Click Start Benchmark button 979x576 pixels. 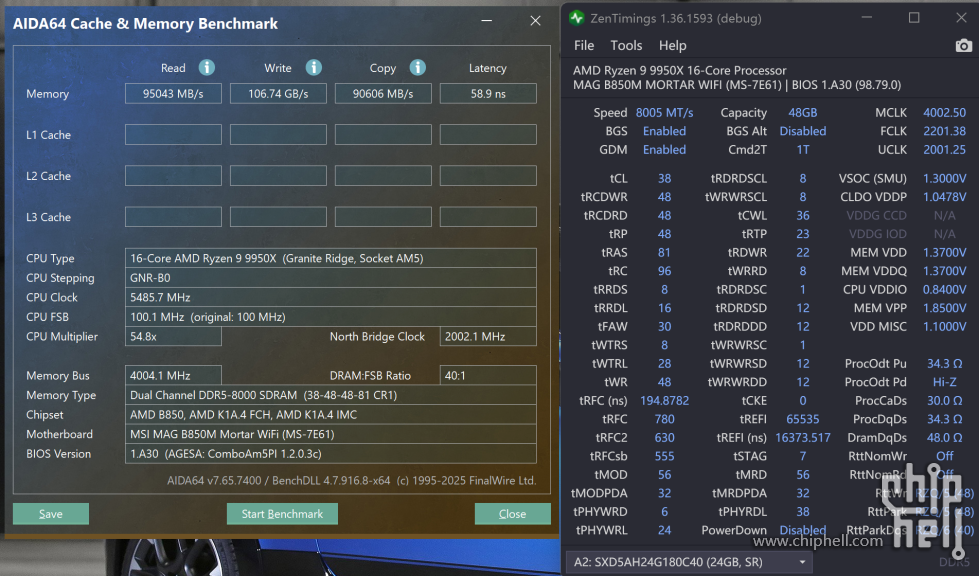(x=282, y=514)
